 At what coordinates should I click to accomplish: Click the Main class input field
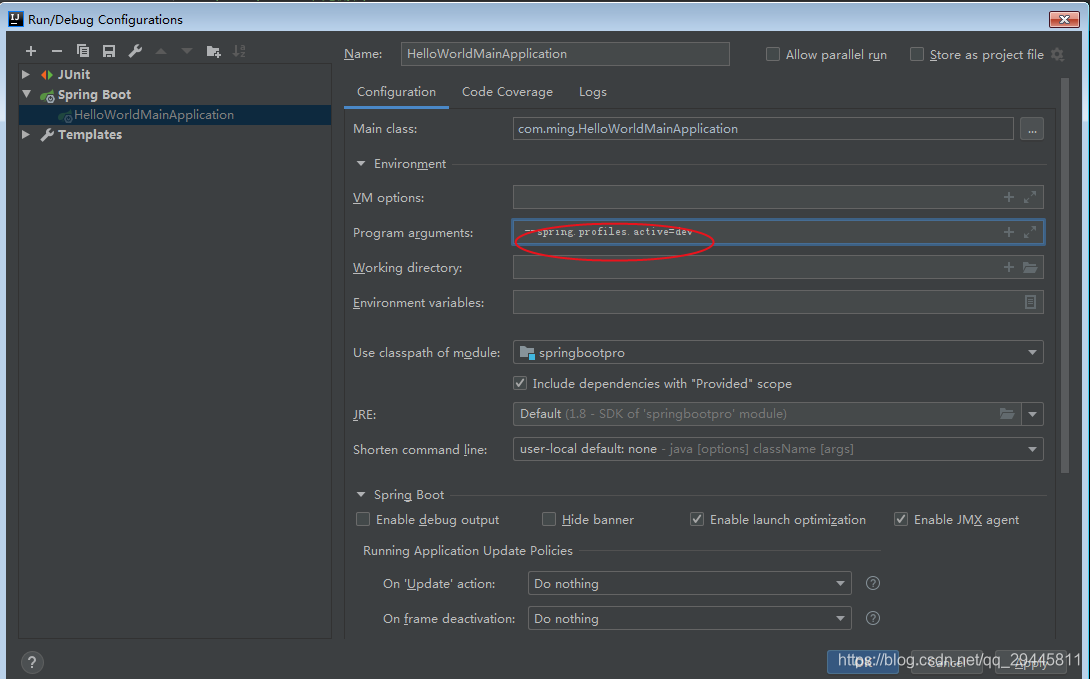pos(763,129)
